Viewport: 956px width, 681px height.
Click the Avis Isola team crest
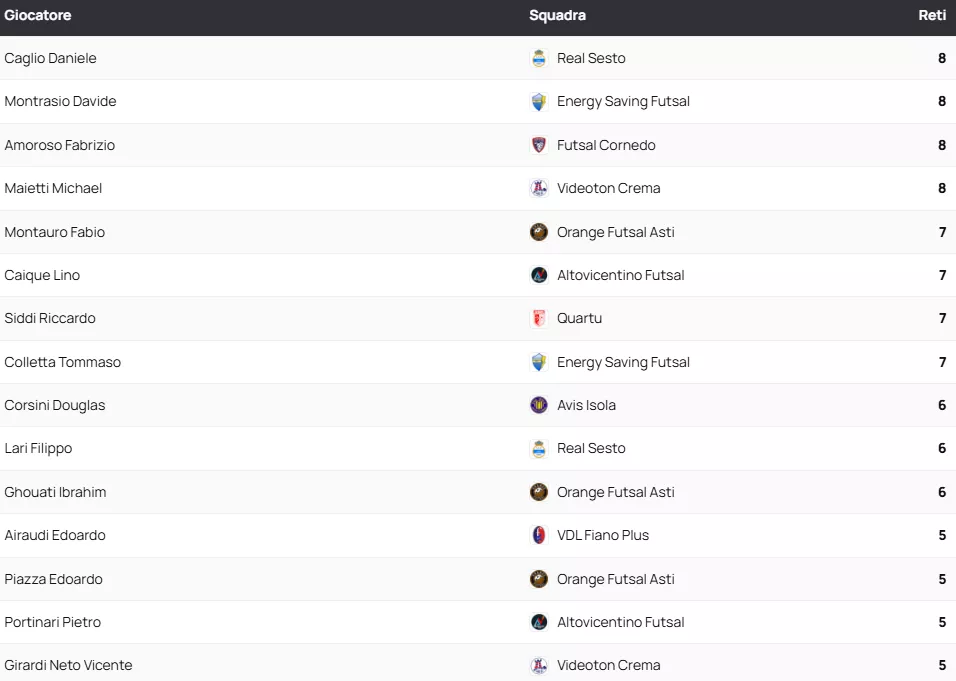[x=539, y=405]
